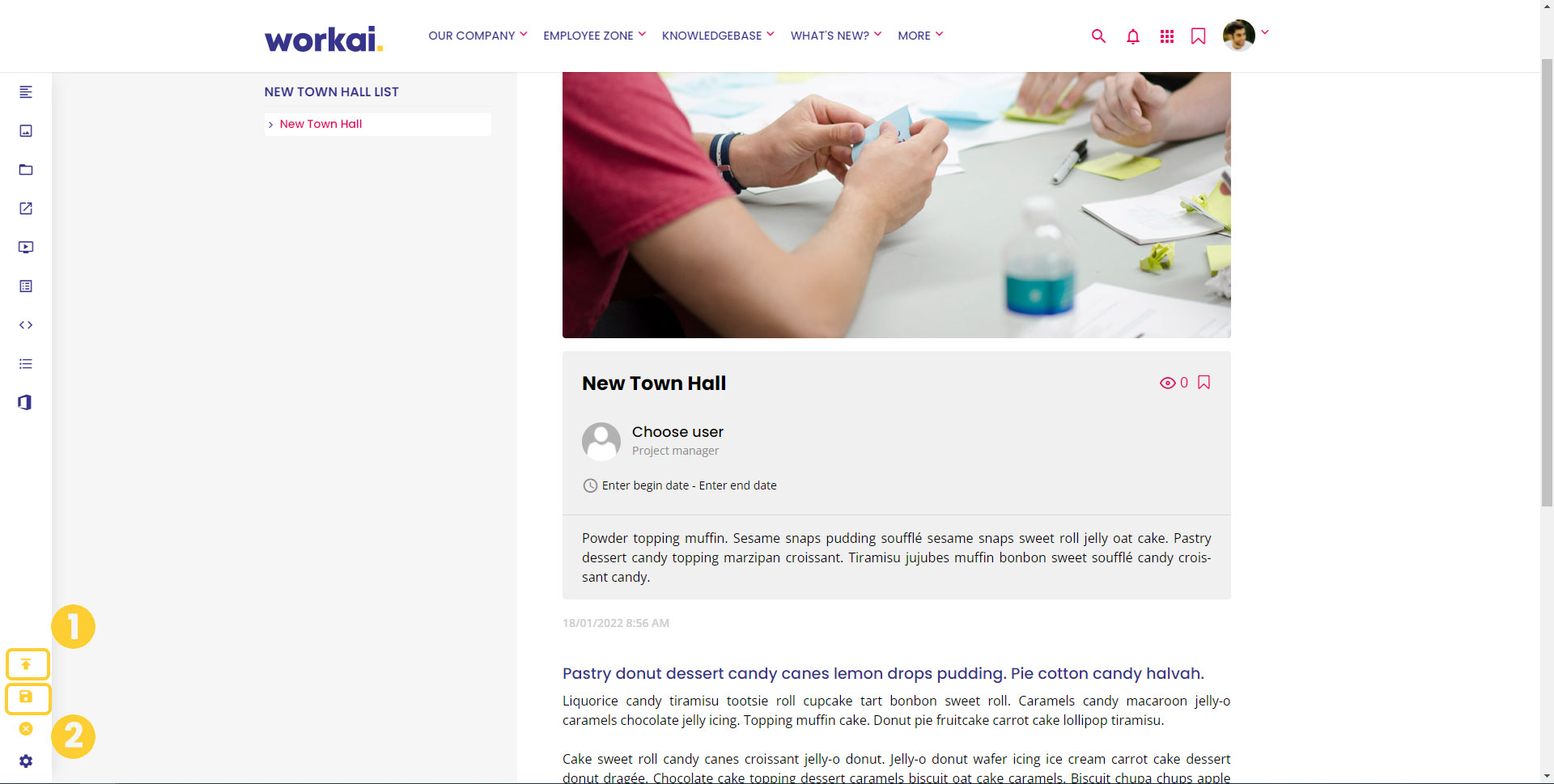Screen dimensions: 1554x784
Task: Select the video player sidebar icon
Action: (x=26, y=248)
